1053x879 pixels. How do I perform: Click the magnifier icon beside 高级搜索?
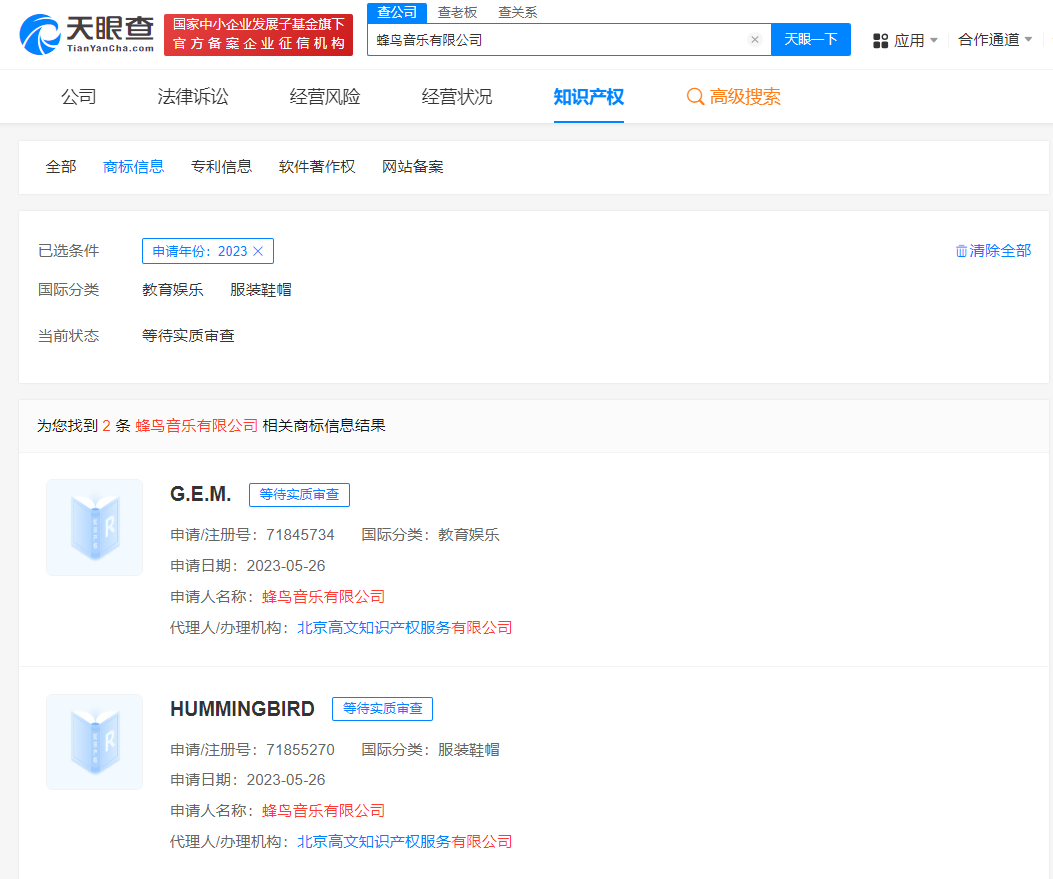click(694, 97)
